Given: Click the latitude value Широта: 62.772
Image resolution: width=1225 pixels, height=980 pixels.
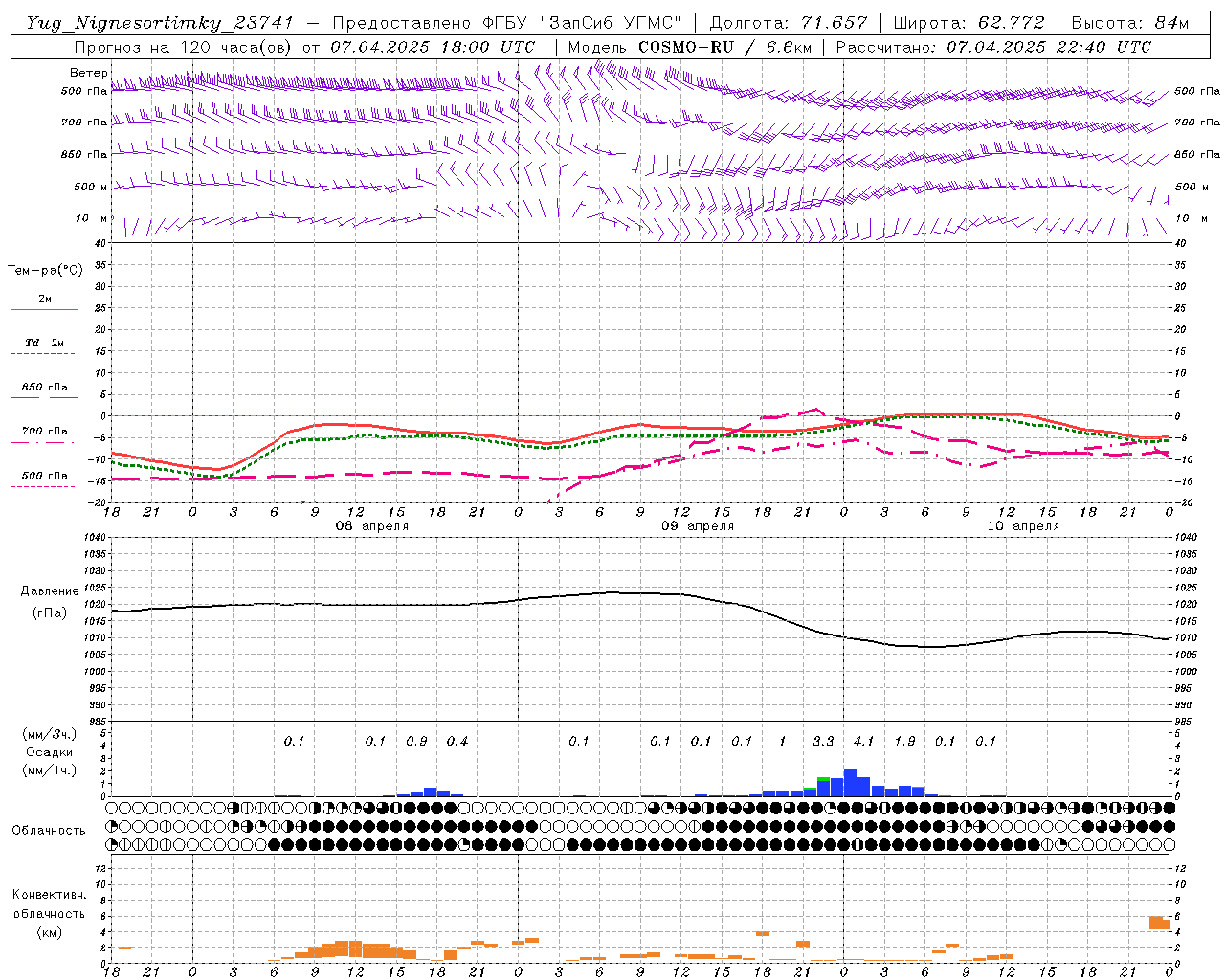Looking at the screenshot, I should tap(969, 23).
